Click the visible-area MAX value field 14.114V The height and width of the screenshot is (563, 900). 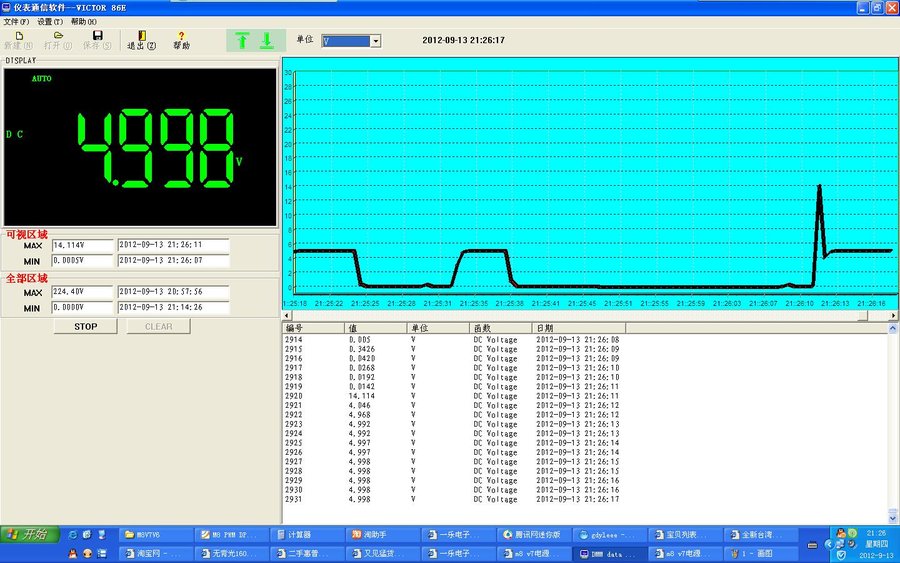[x=83, y=245]
